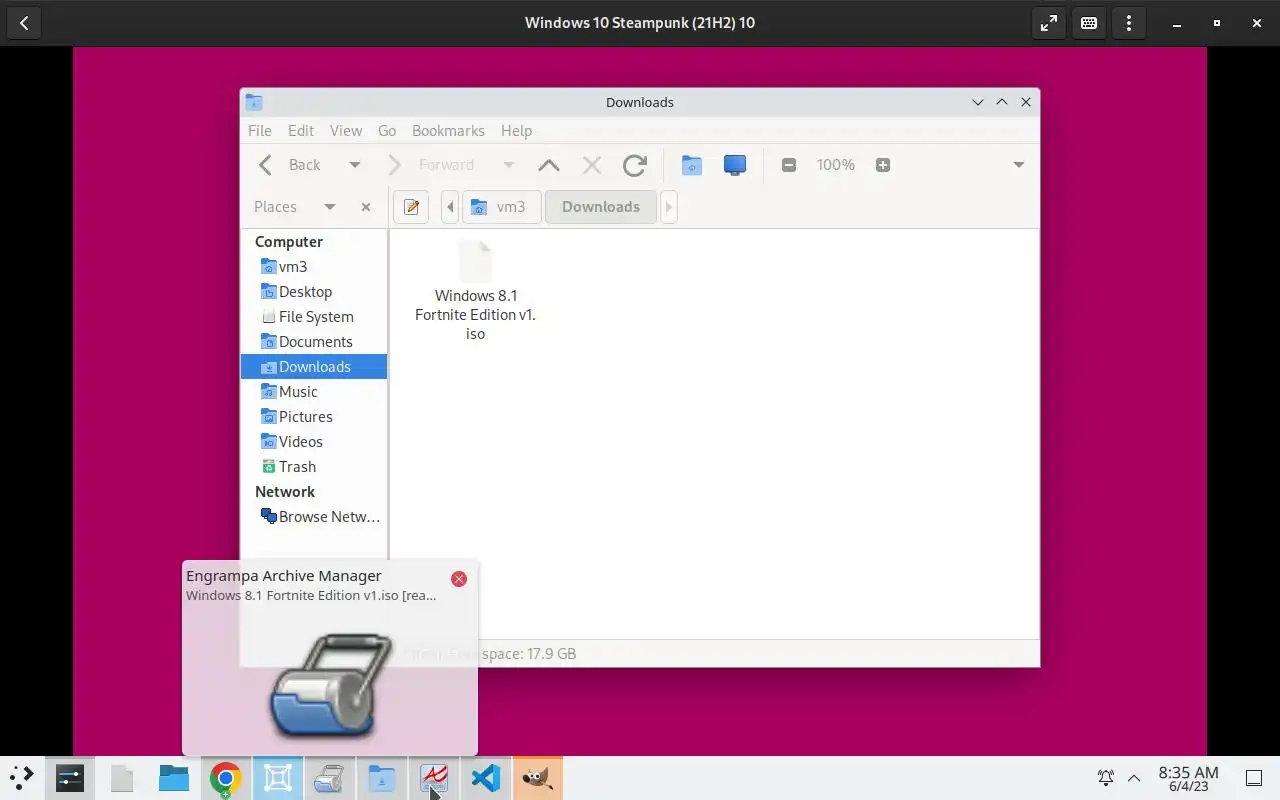Open the Computer toolbar icon
This screenshot has width=1280, height=800.
pos(735,165)
